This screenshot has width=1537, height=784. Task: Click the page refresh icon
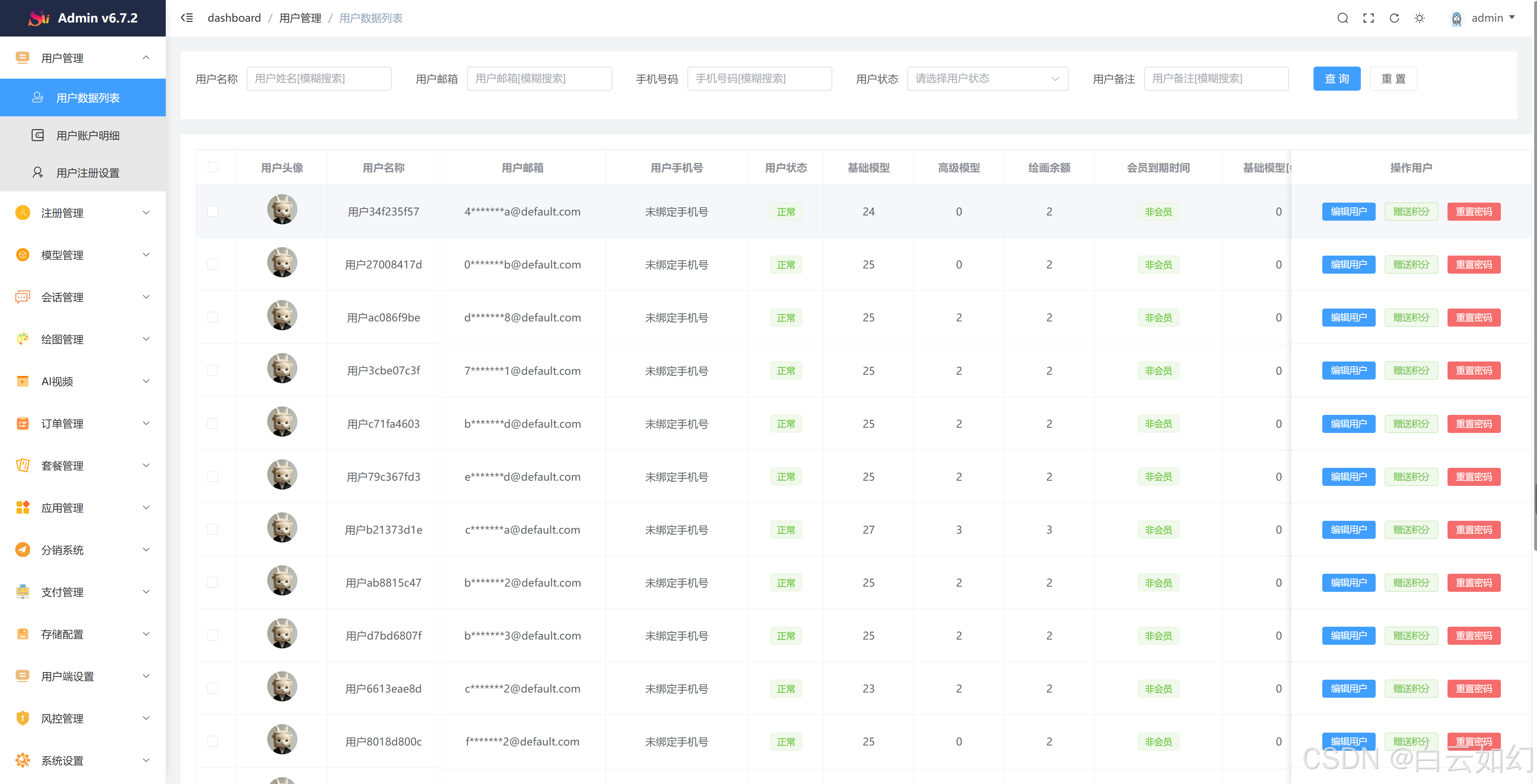[1394, 18]
